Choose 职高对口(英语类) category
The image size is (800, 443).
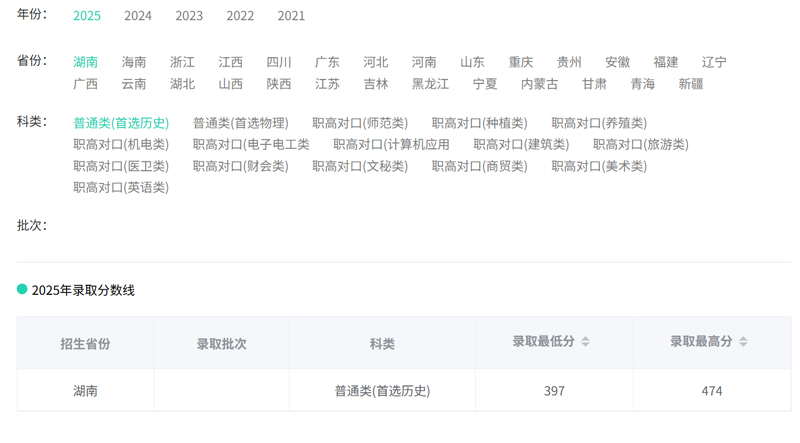(121, 187)
